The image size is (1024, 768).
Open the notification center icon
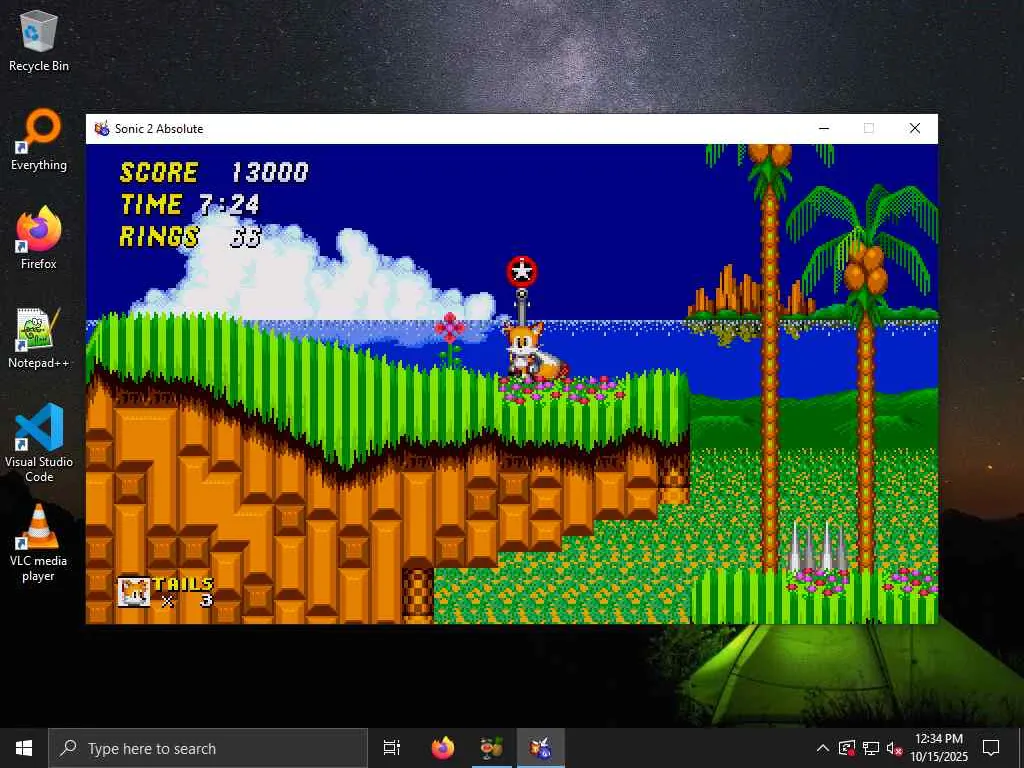point(991,748)
